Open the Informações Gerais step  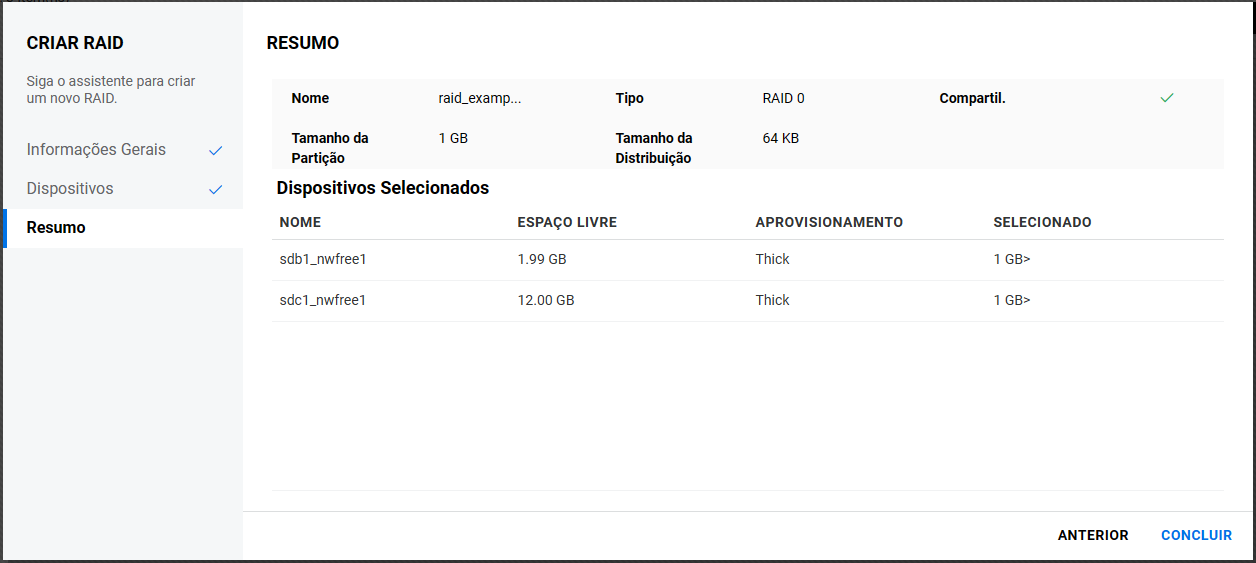97,150
